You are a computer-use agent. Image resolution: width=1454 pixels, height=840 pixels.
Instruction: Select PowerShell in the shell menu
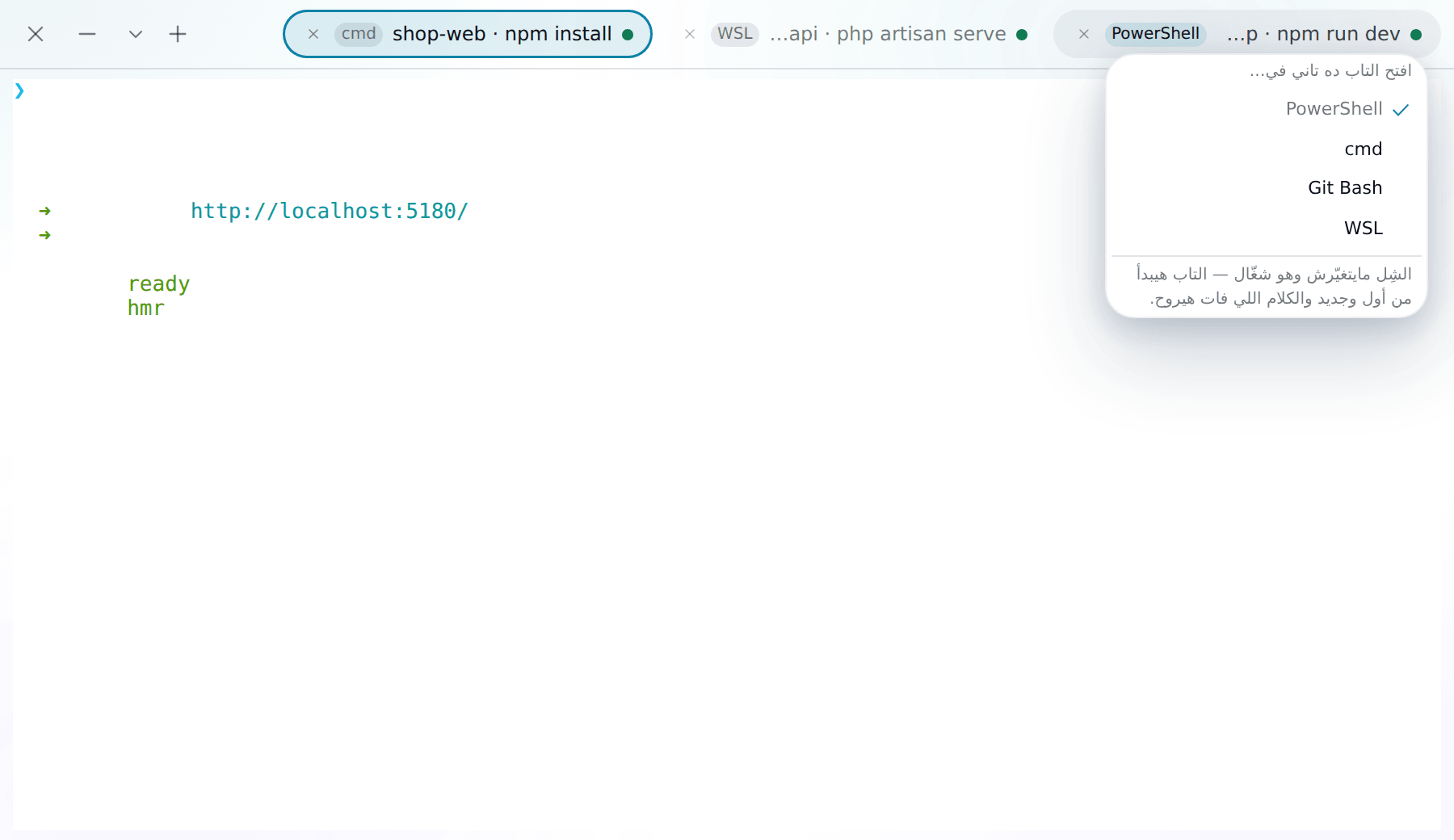pos(1267,109)
